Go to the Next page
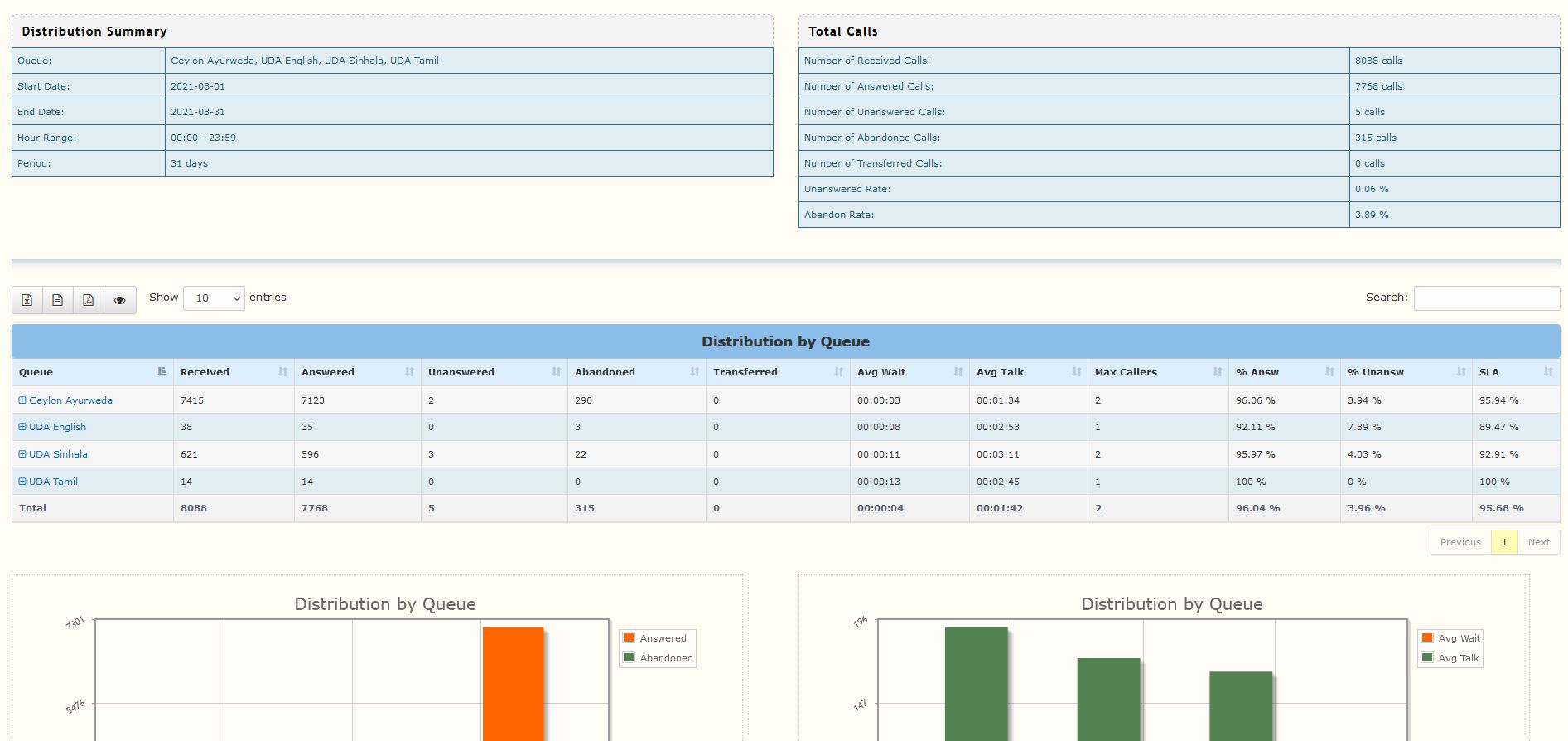 click(x=1539, y=542)
